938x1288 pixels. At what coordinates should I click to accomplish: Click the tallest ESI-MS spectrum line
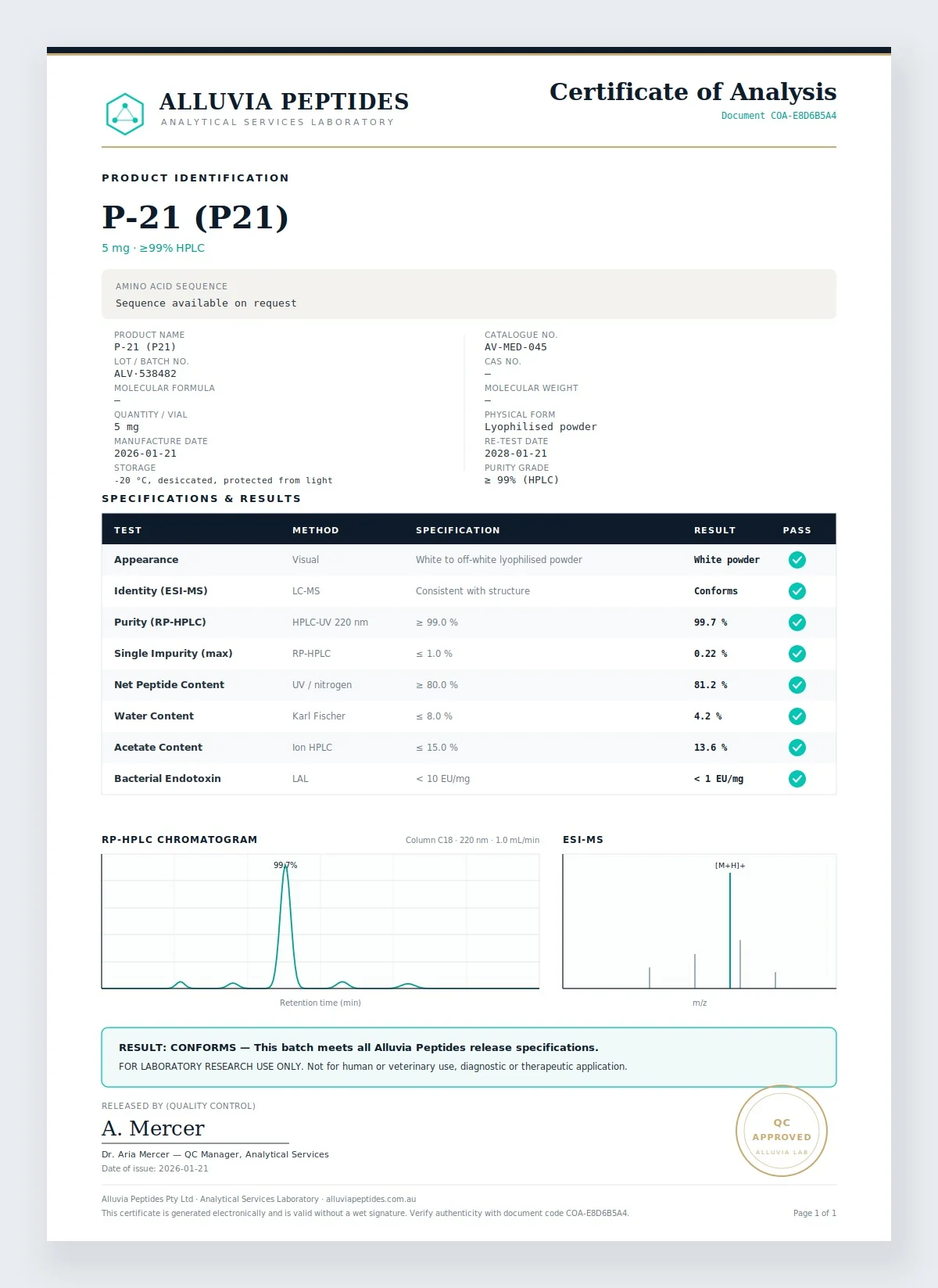coord(730,931)
